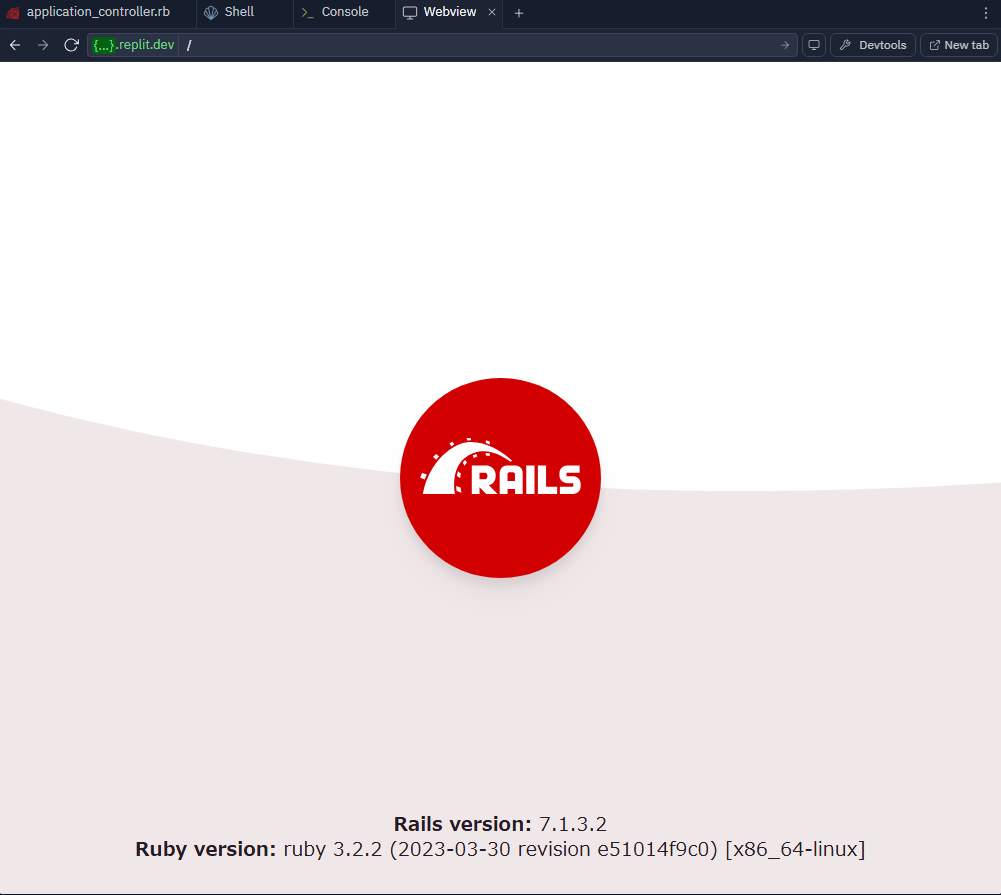The height and width of the screenshot is (895, 1001).
Task: Reload the Webview page
Action: pyautogui.click(x=71, y=45)
